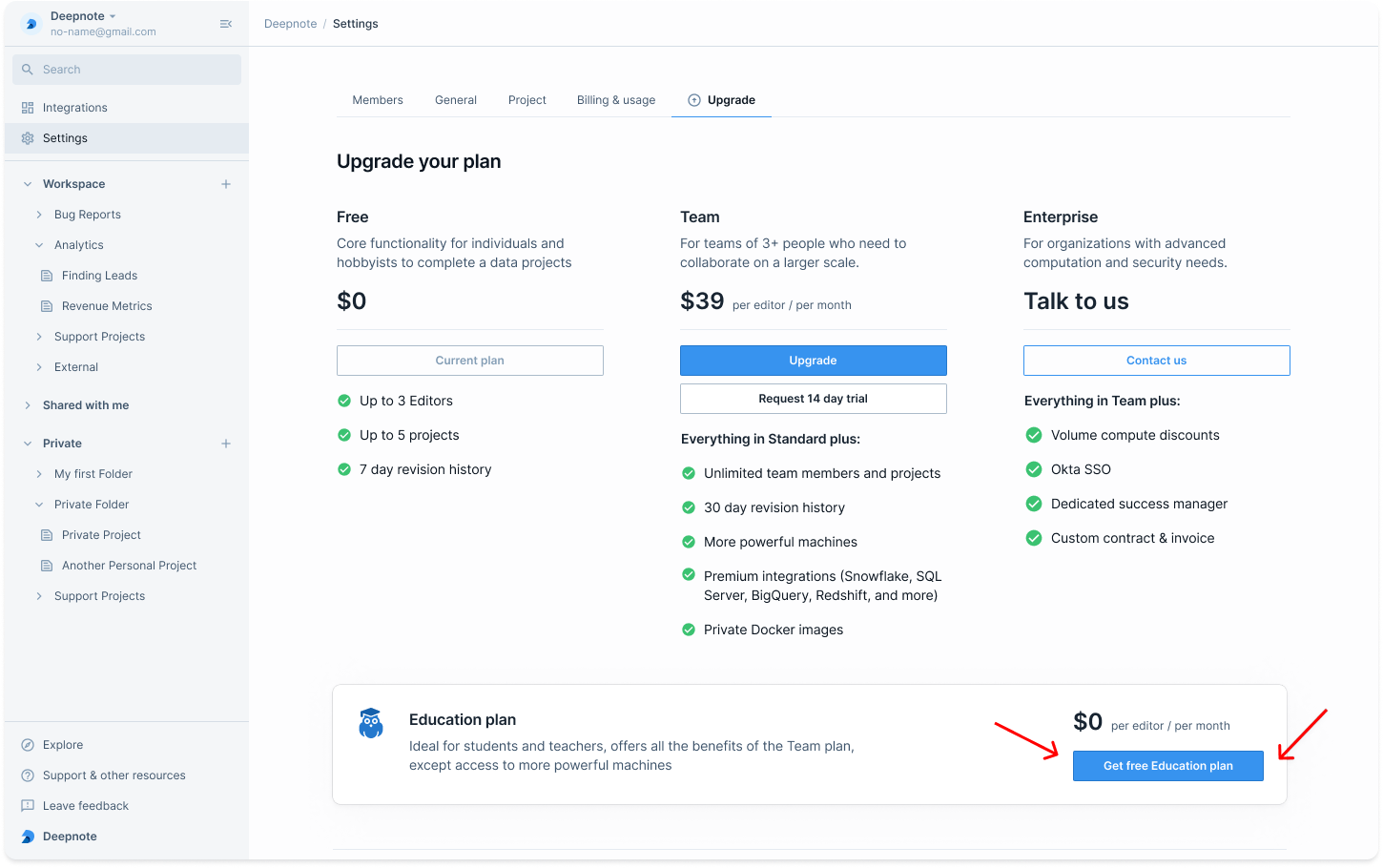This screenshot has height=868, width=1383.
Task: Click the Integrations grid icon
Action: point(28,108)
